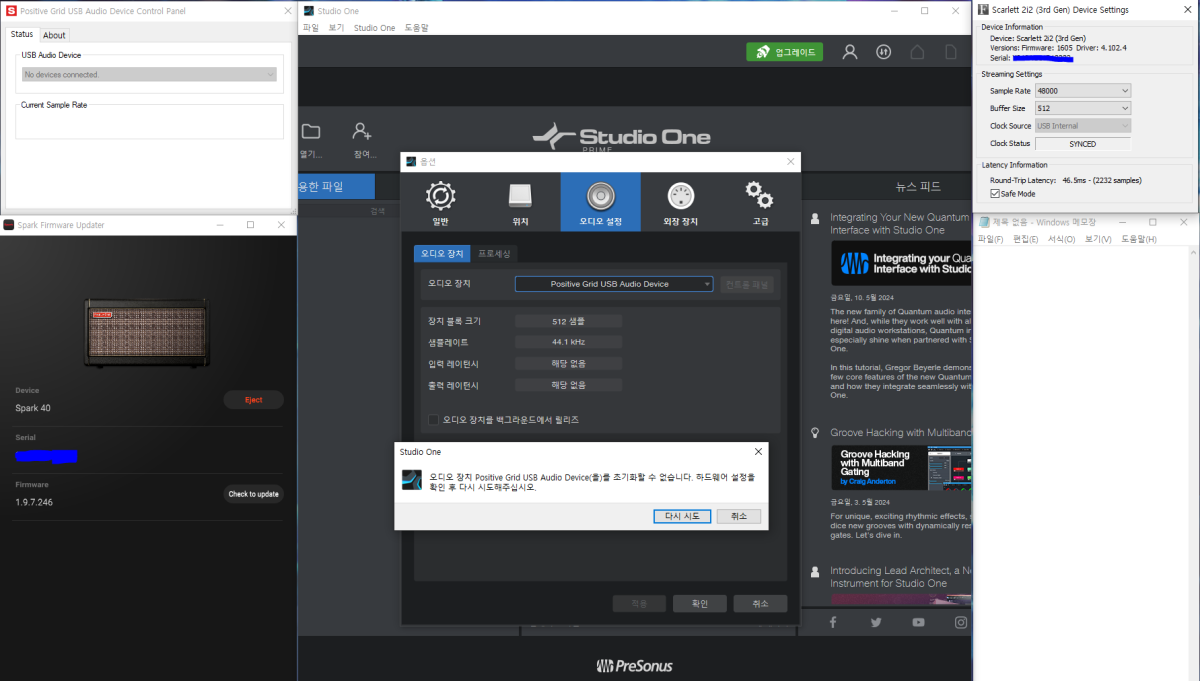Image resolution: width=1200 pixels, height=681 pixels.
Task: Open Notepad's 보기(V) menu
Action: 1097,240
